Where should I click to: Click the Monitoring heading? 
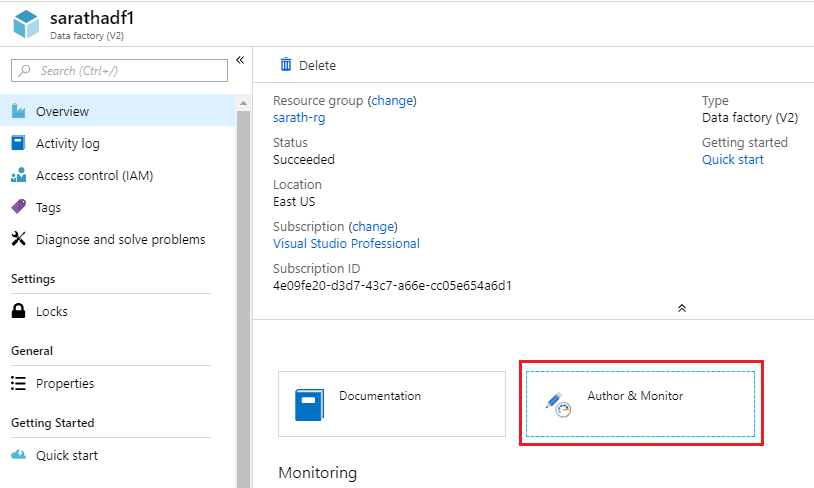[318, 473]
